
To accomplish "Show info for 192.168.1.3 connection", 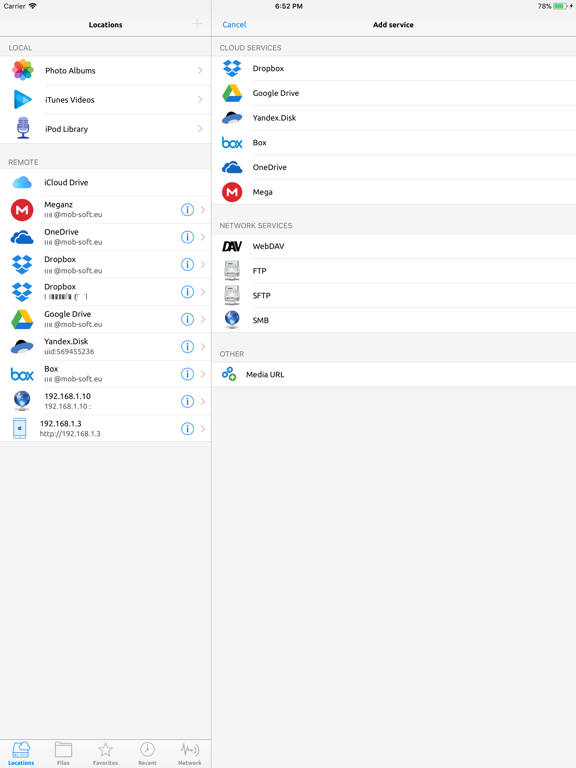I will (187, 429).
